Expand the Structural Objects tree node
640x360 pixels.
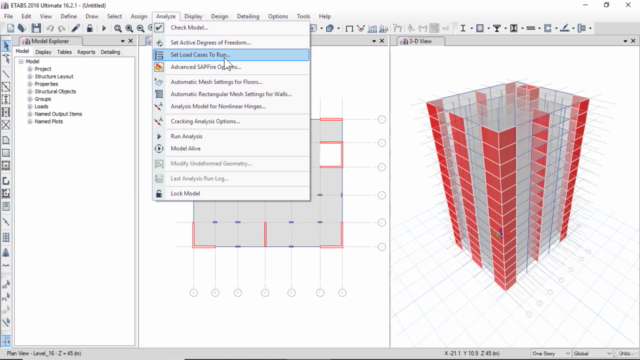tap(30, 91)
